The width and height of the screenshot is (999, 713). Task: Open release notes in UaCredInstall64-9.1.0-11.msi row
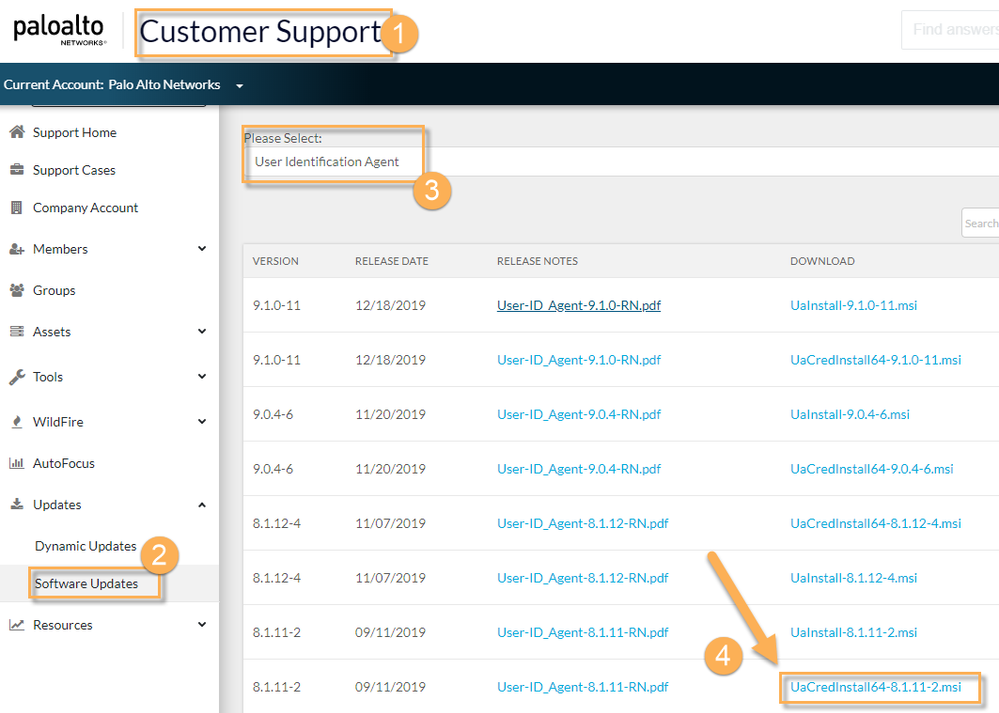coord(579,360)
